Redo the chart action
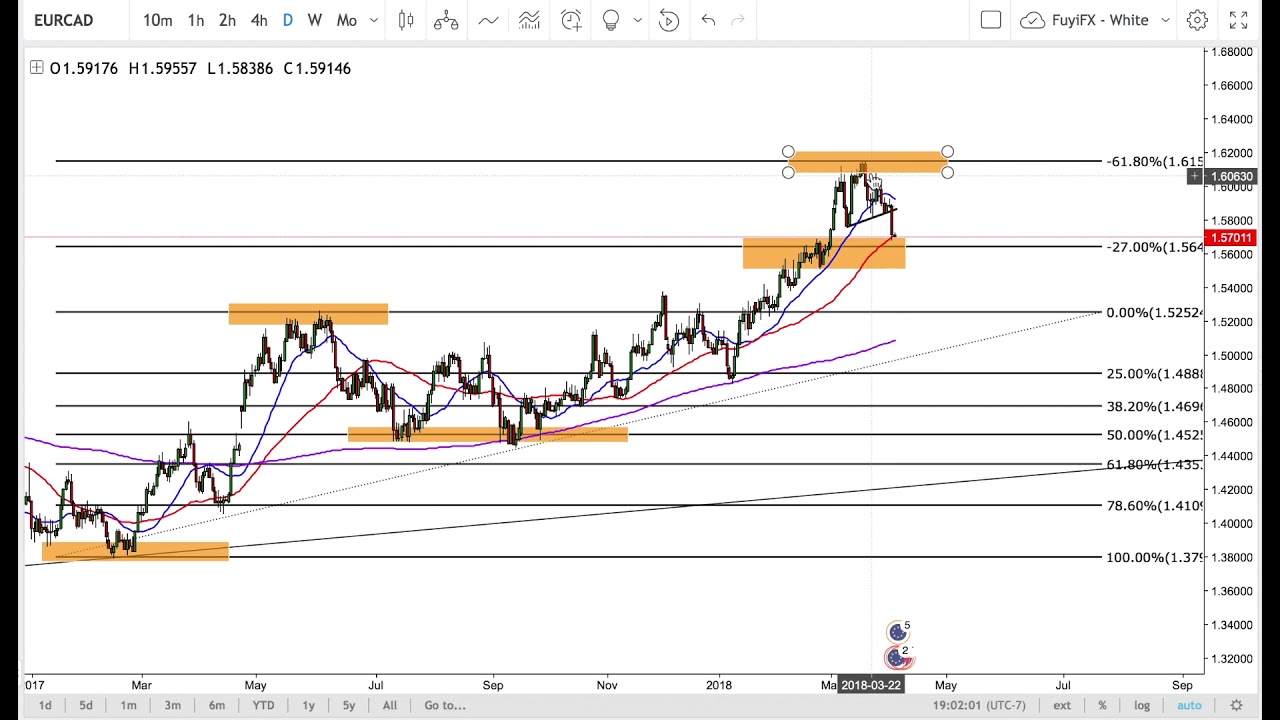This screenshot has height=720, width=1280. coord(738,20)
